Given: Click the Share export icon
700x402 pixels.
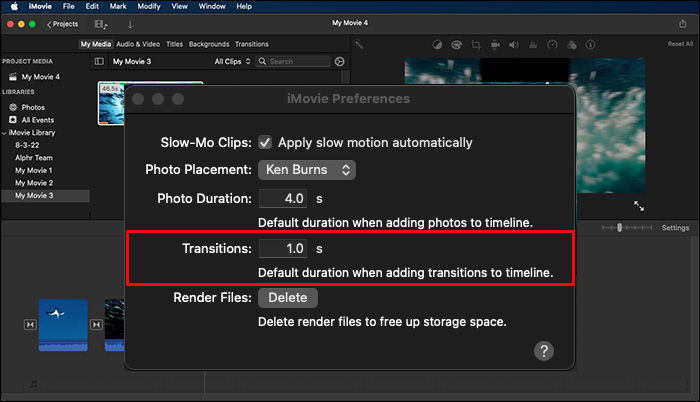Looking at the screenshot, I should (x=685, y=23).
